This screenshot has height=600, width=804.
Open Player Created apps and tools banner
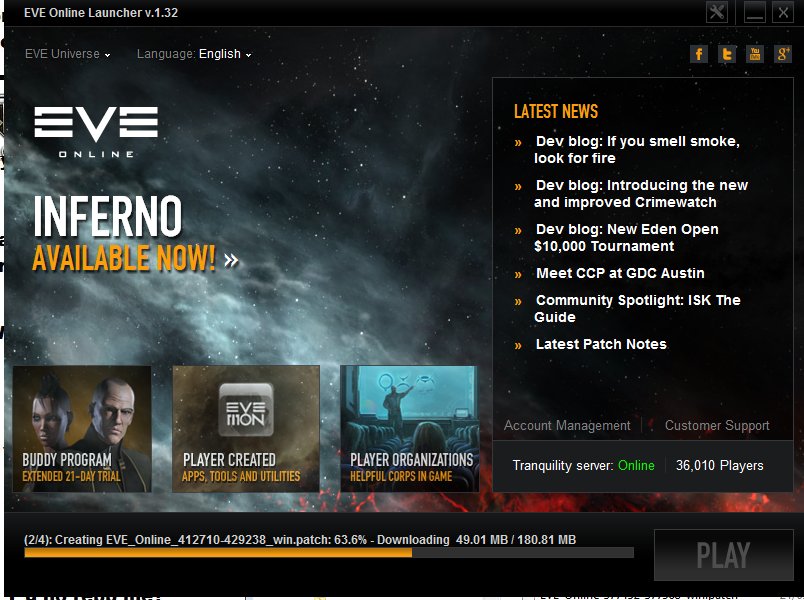coord(246,429)
